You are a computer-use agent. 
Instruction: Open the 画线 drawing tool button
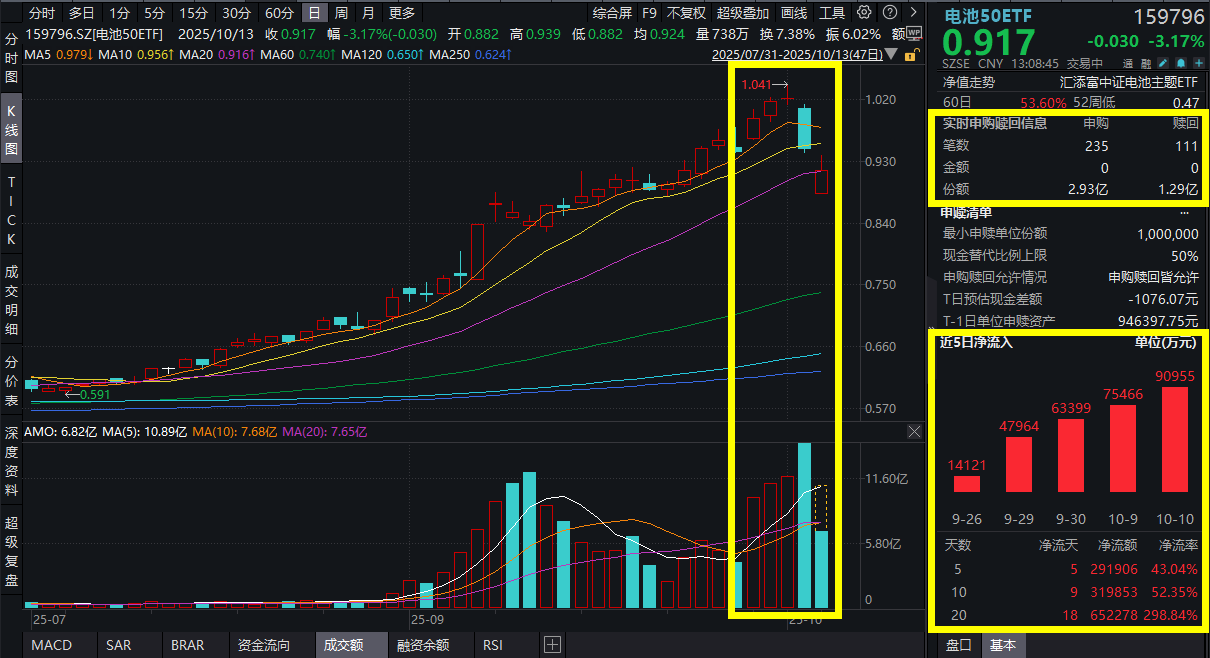coord(793,13)
